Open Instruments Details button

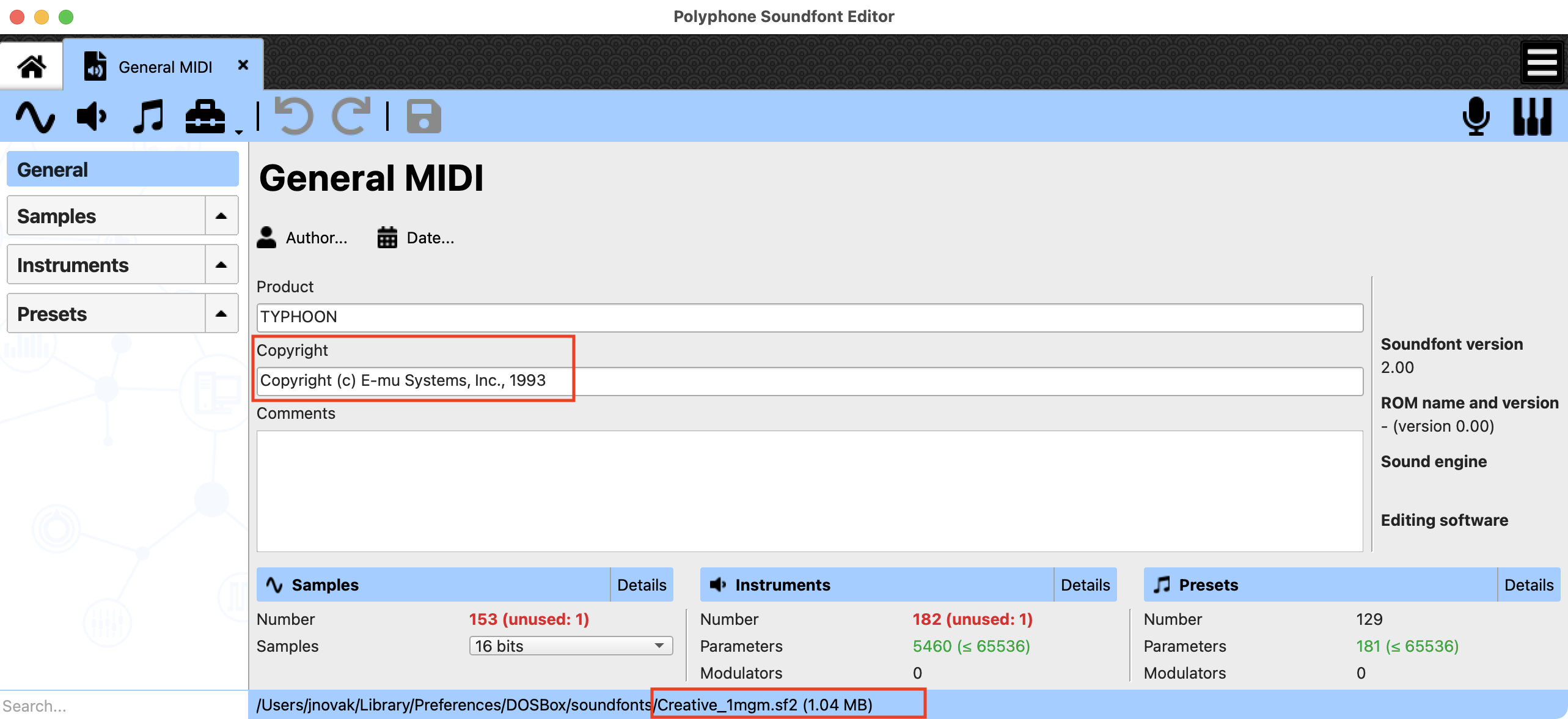tap(1085, 584)
